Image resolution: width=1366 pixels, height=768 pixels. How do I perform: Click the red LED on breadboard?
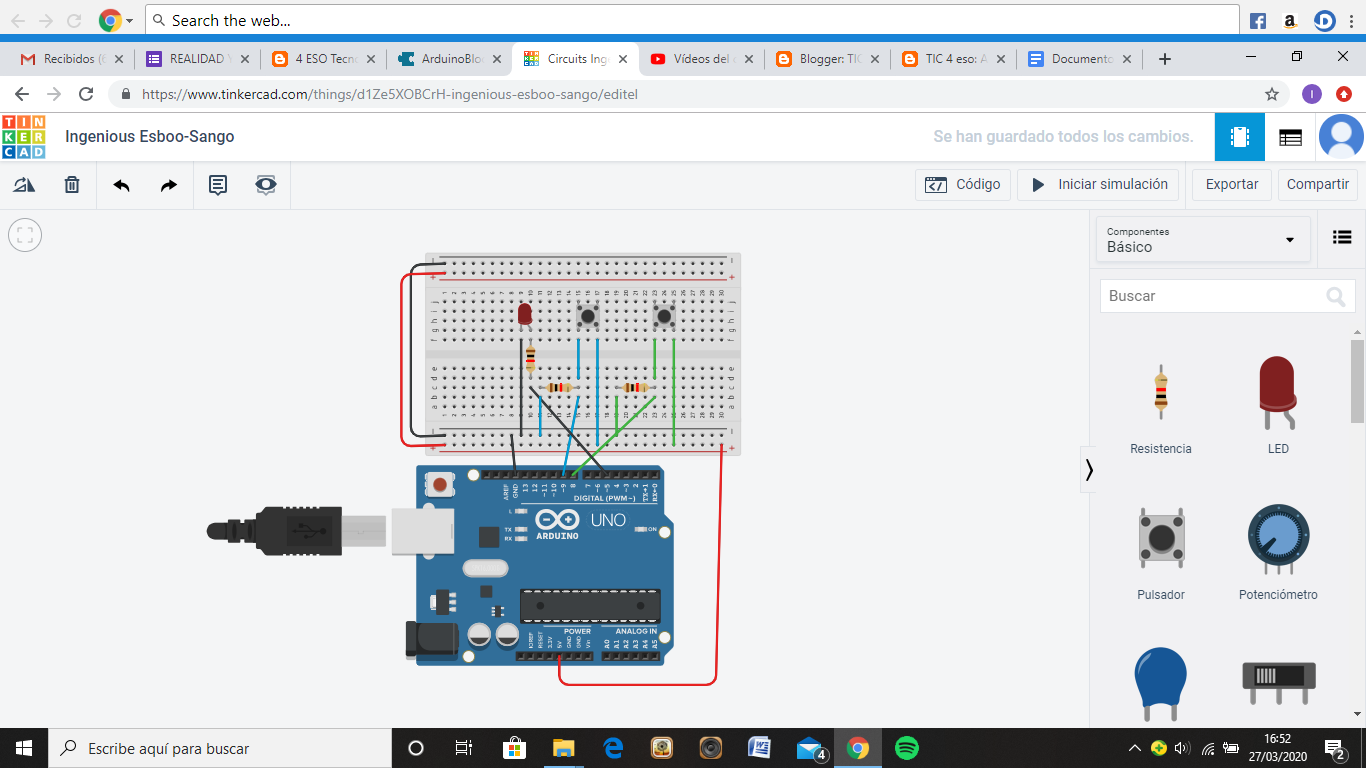(x=524, y=314)
